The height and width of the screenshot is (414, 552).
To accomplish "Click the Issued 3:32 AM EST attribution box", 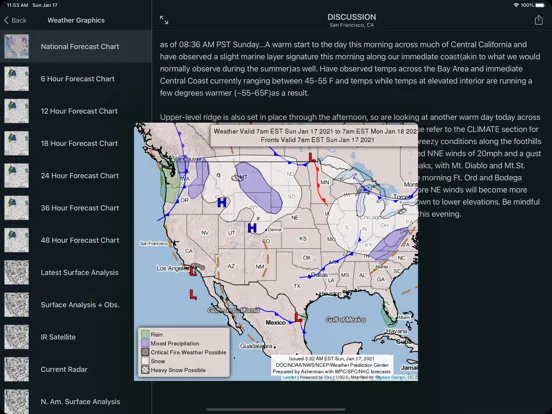I will pos(332,365).
